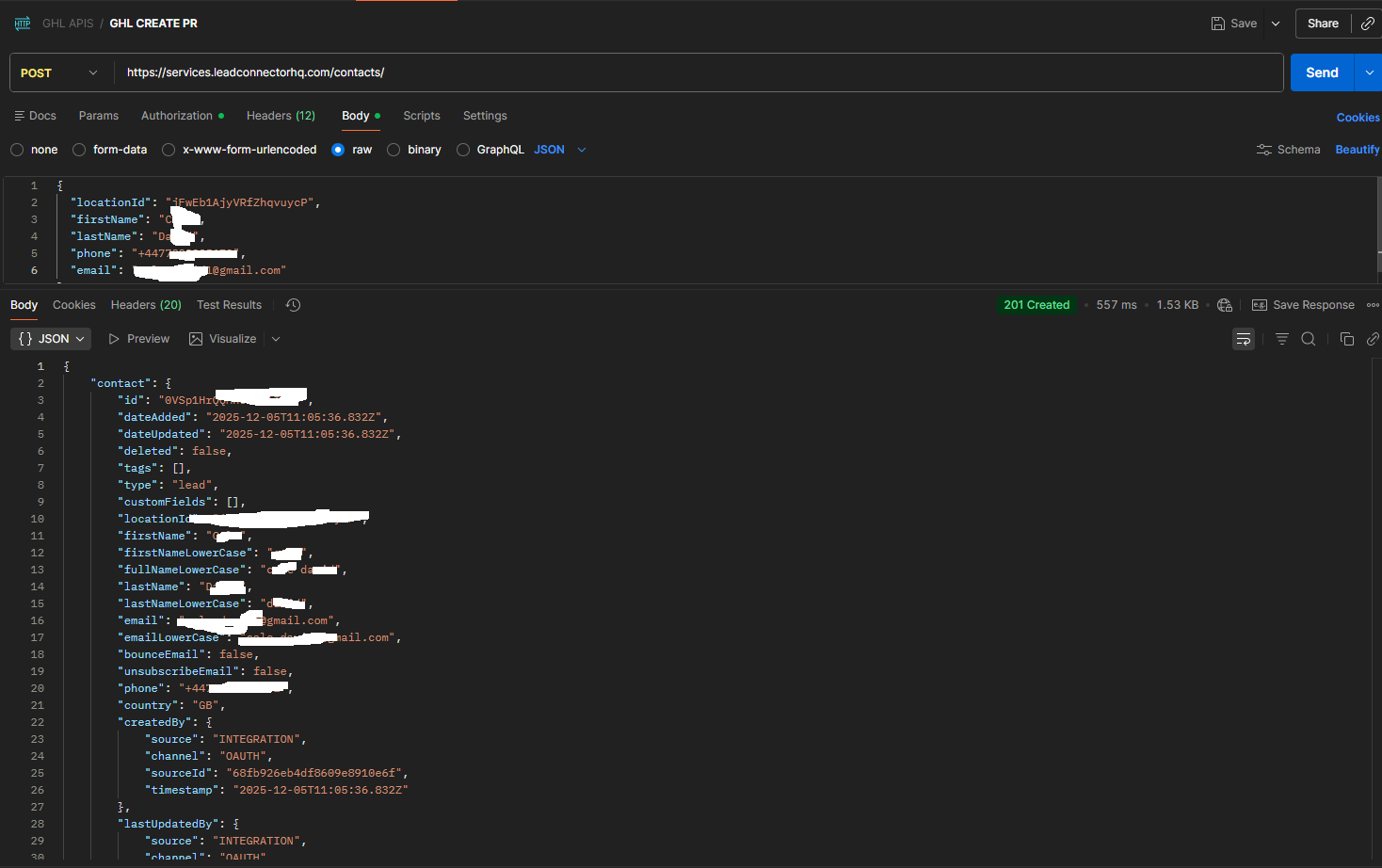Screen dimensions: 1382x868
Task: Click the GHL CREATE PR request title
Action: (x=153, y=24)
